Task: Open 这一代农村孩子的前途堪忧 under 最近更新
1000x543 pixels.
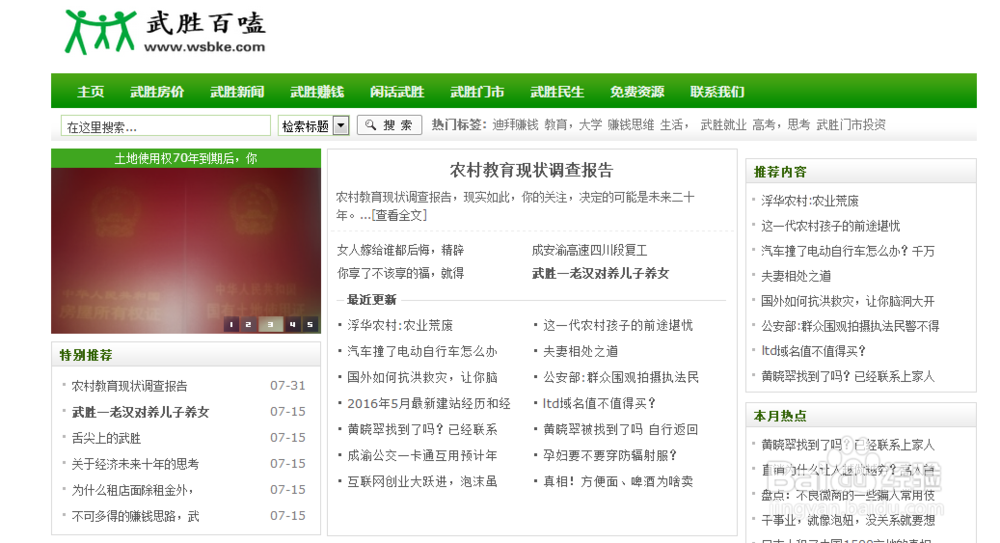Action: [617, 325]
